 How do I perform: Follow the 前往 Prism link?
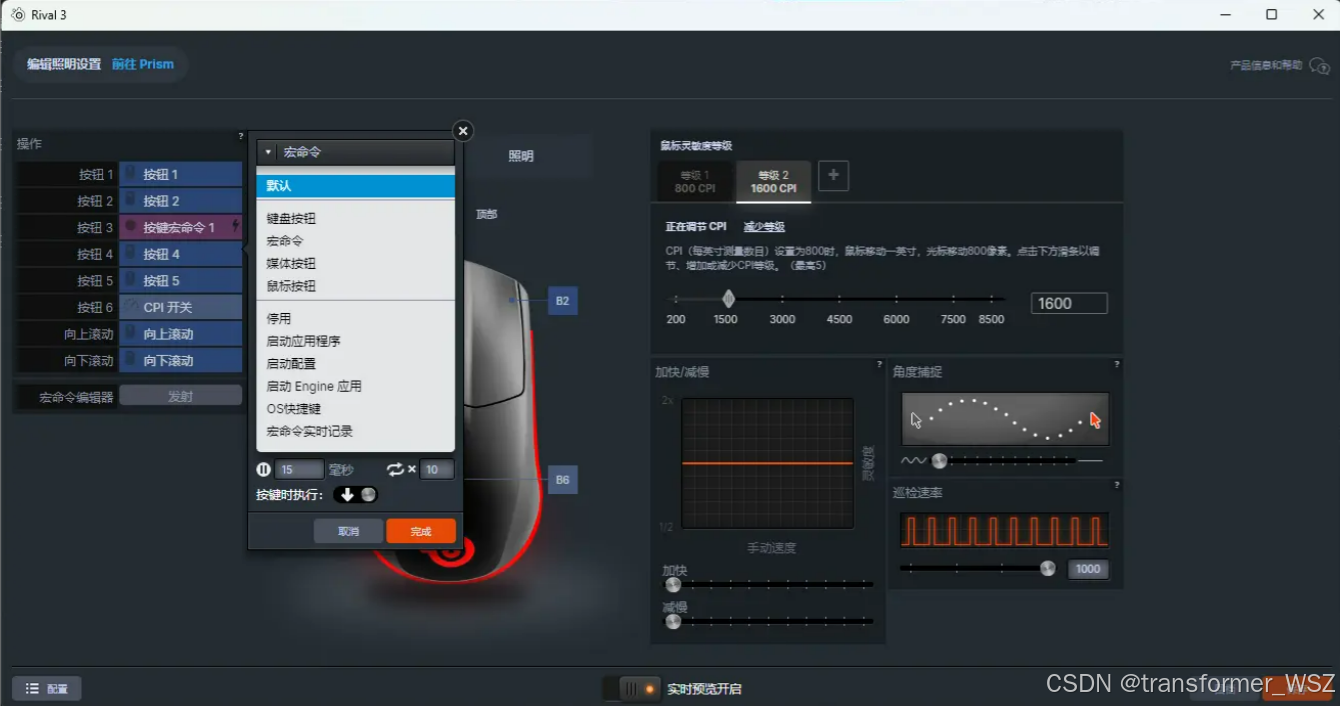[143, 64]
